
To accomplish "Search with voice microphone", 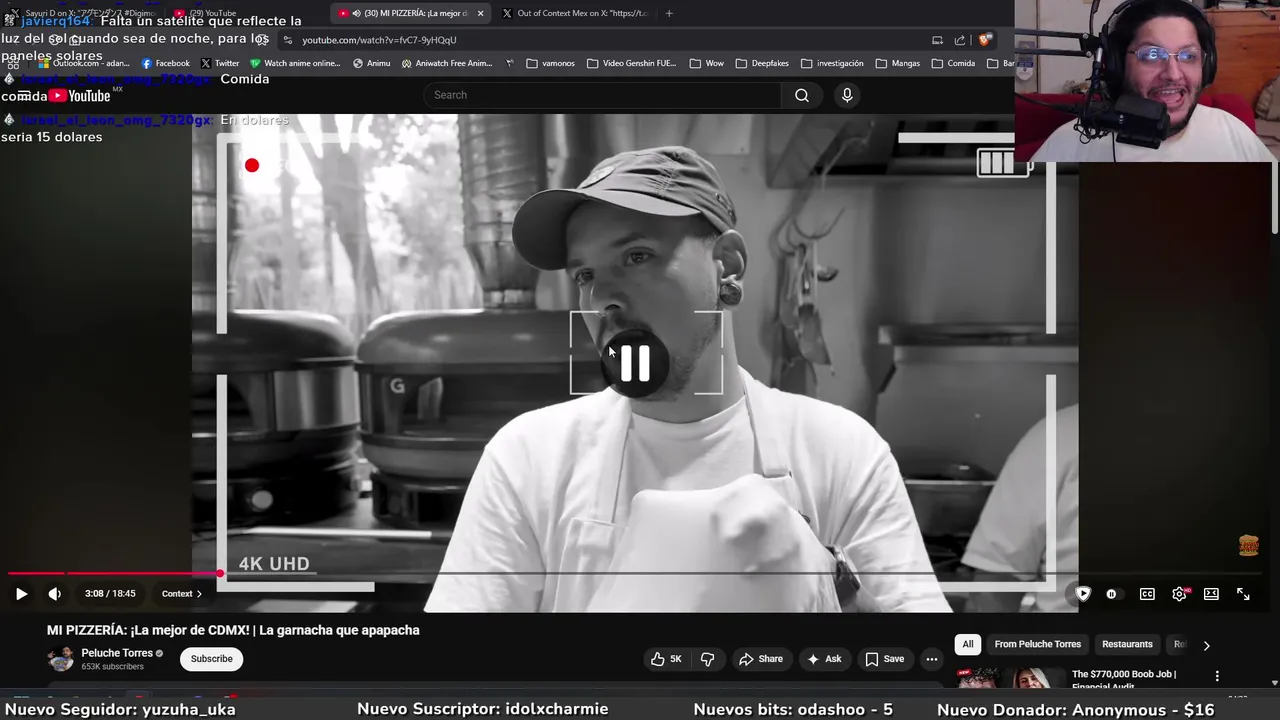I will pos(847,95).
